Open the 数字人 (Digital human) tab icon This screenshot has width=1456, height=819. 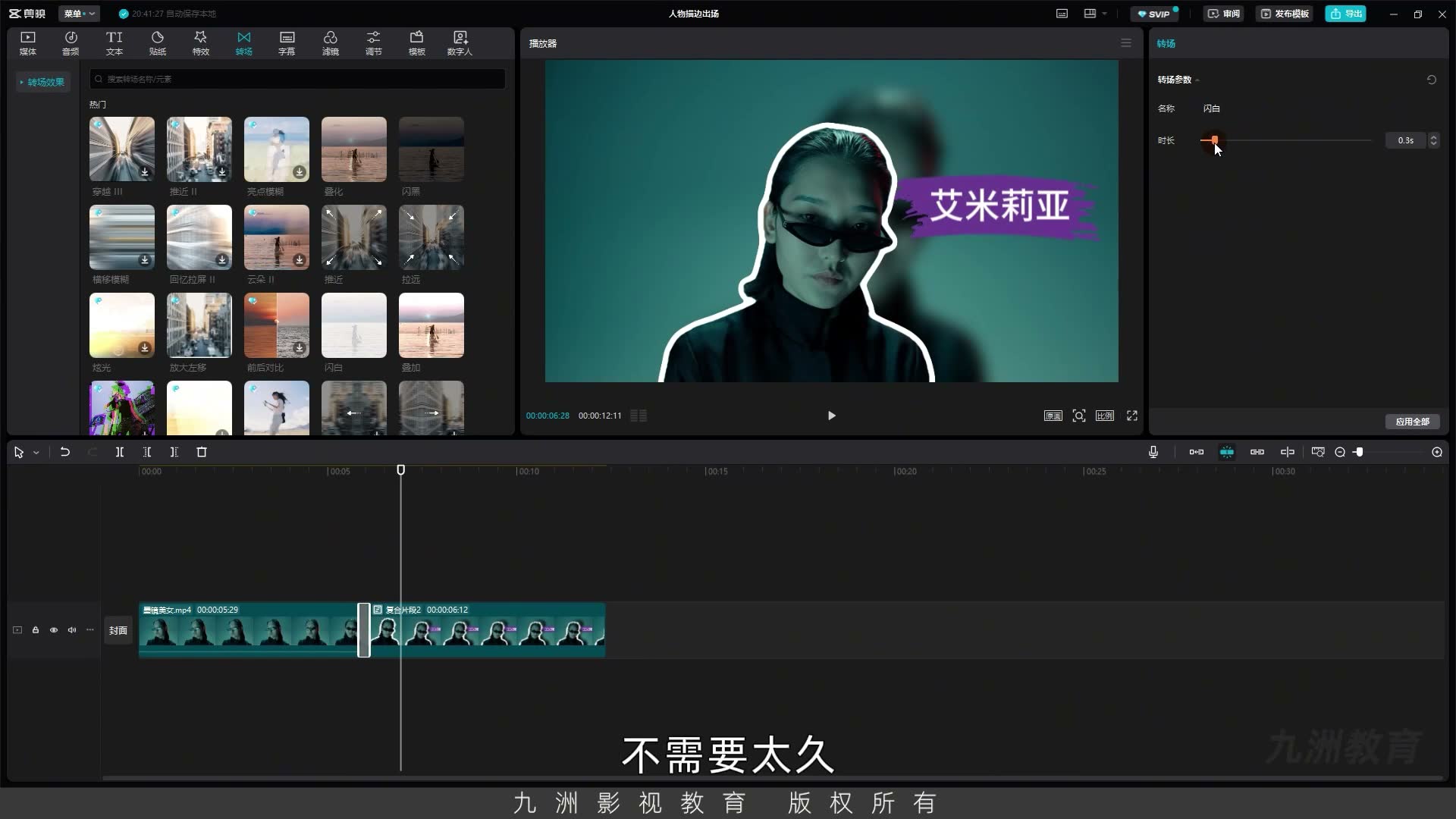[460, 43]
